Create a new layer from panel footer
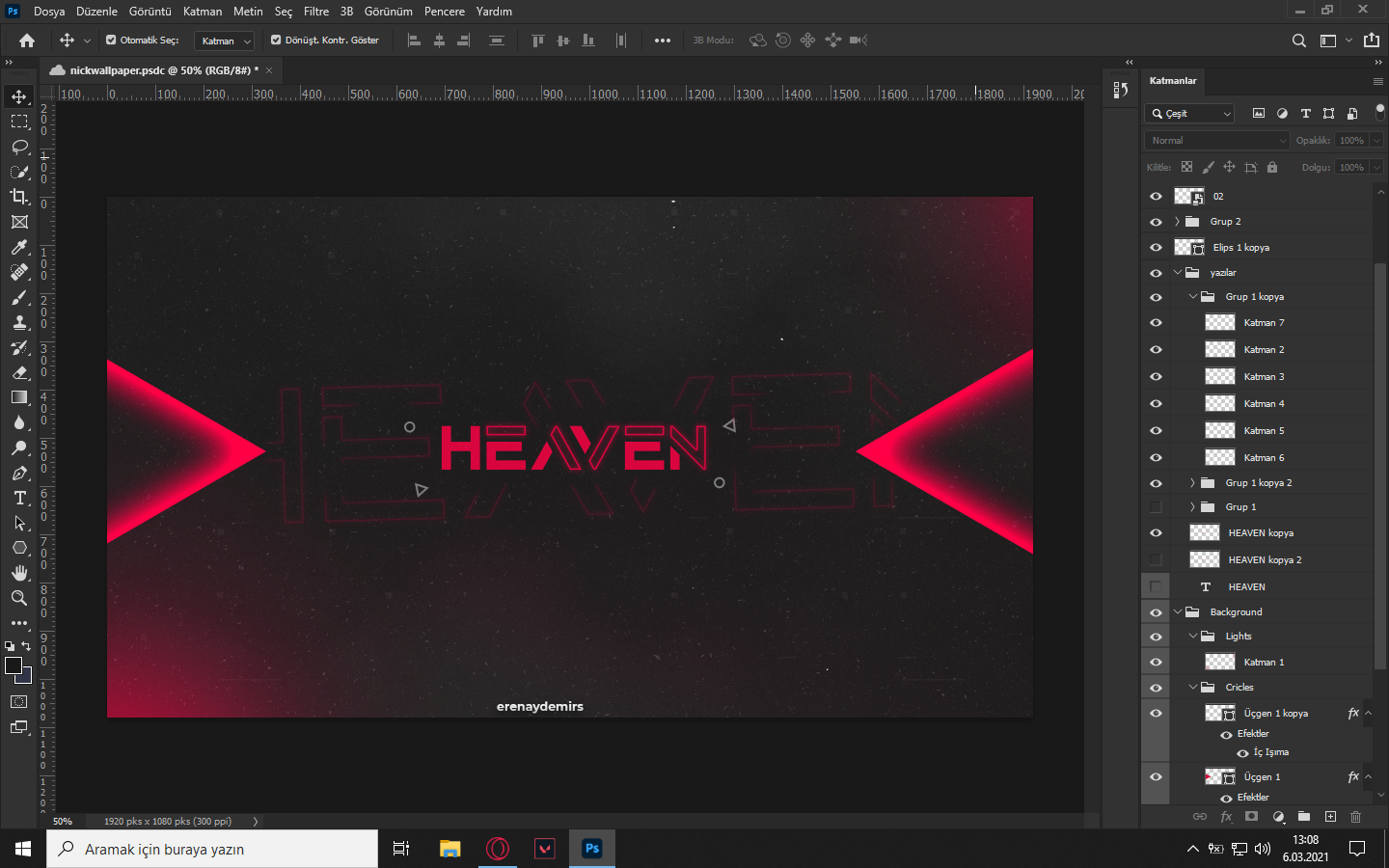 (x=1330, y=816)
